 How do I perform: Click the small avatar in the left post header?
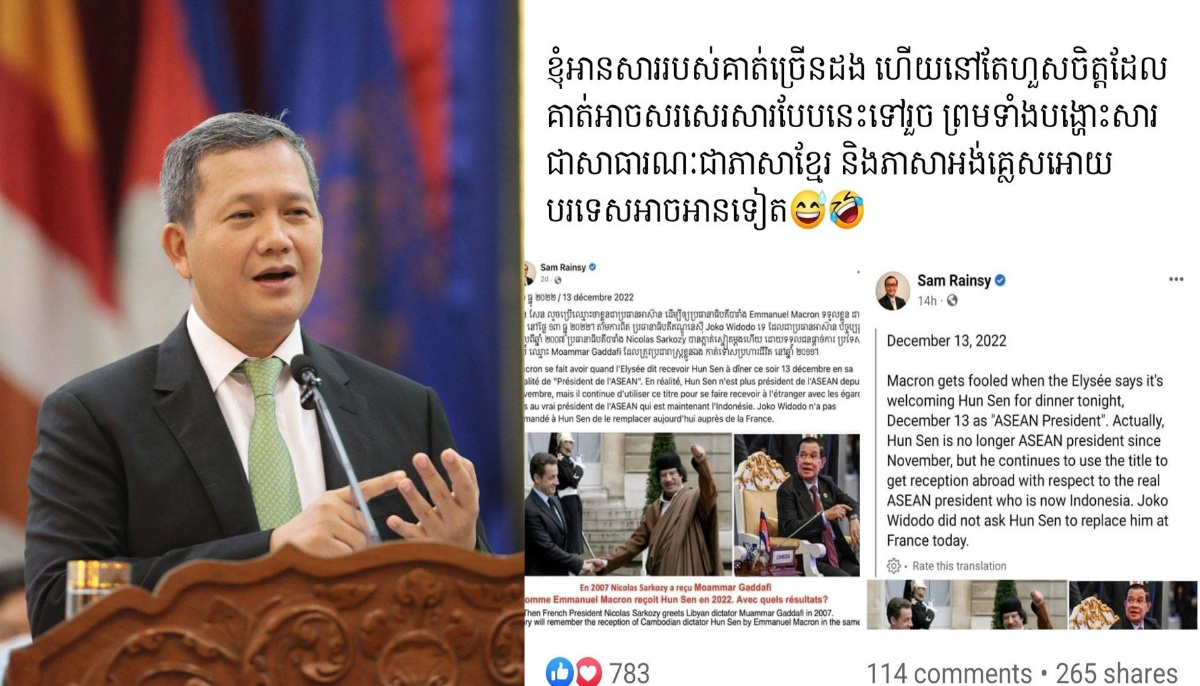click(x=528, y=272)
